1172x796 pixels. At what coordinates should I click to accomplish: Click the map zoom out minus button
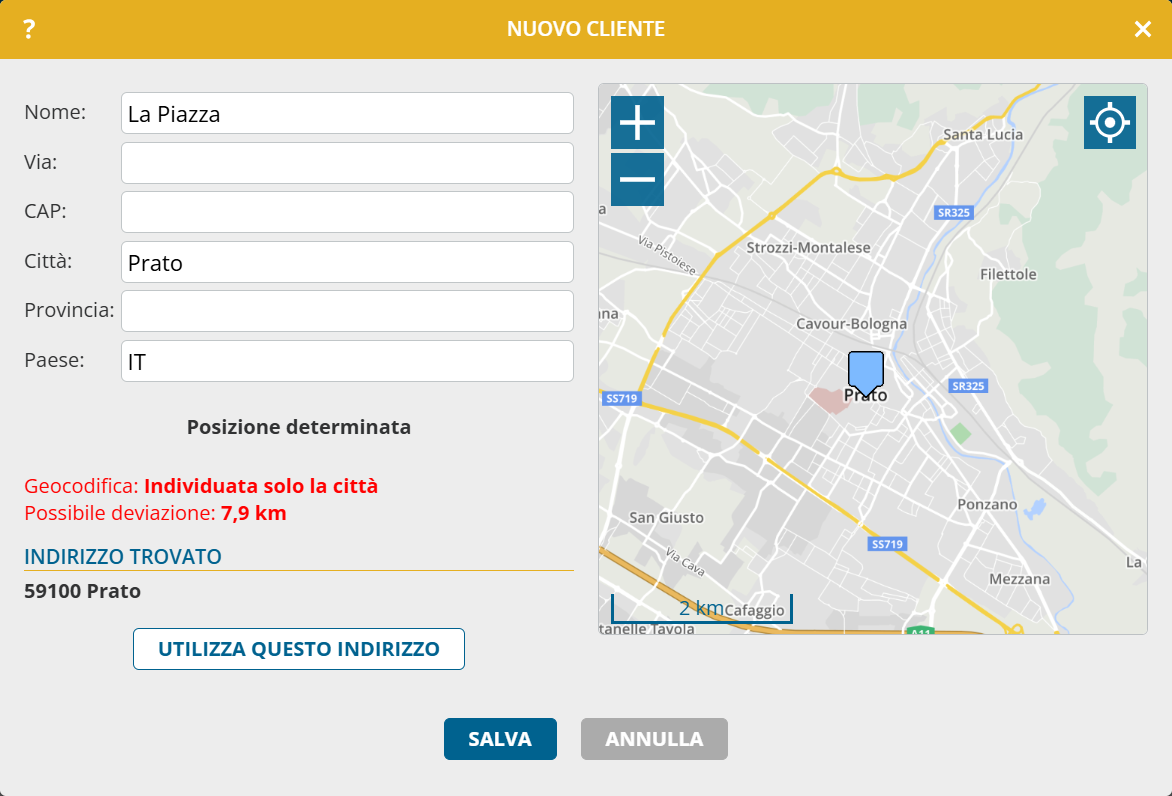tap(637, 180)
